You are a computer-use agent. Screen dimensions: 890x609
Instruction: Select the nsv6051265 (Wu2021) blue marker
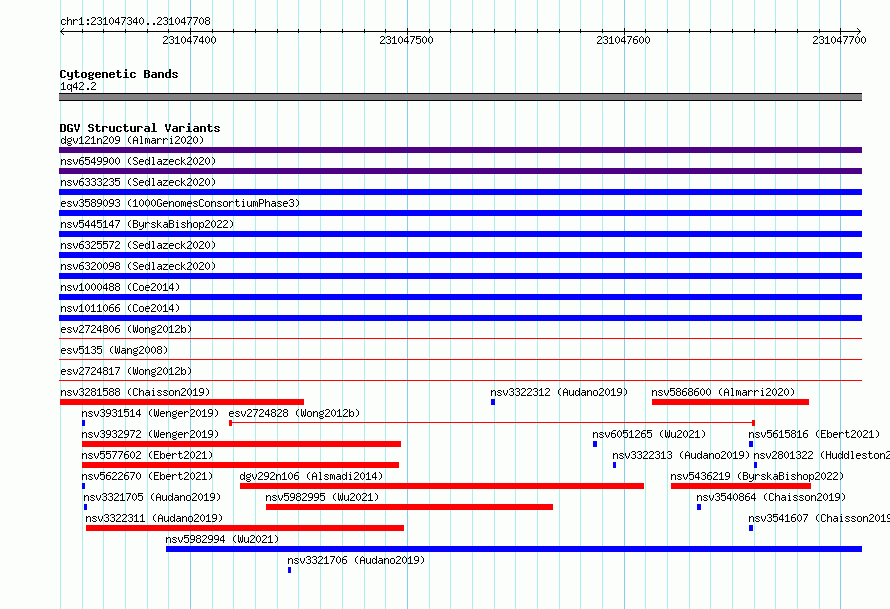(x=595, y=444)
